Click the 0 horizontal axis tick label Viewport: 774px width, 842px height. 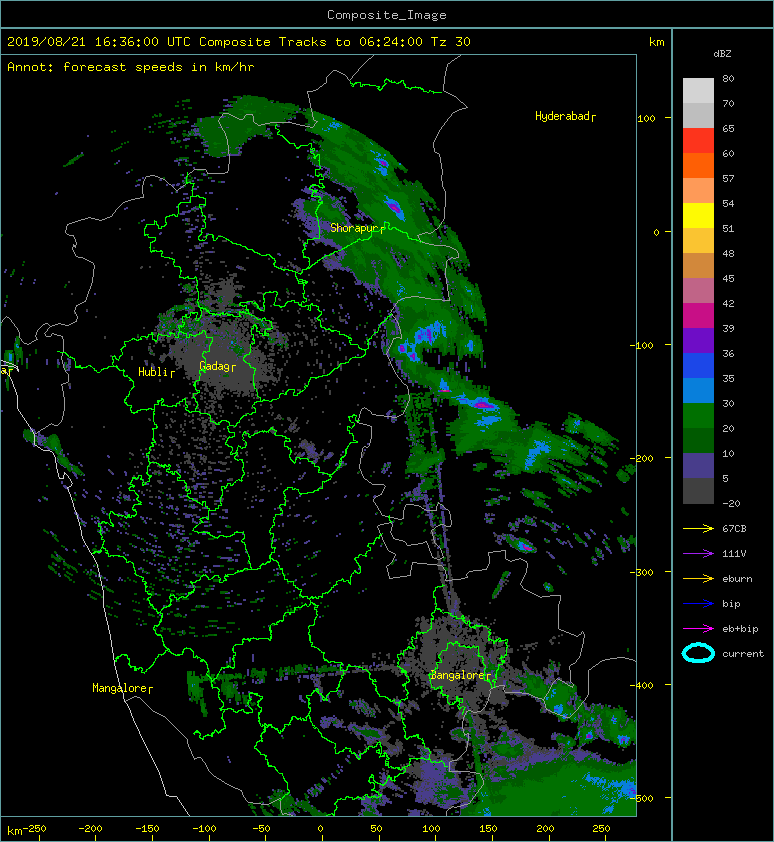tap(320, 829)
